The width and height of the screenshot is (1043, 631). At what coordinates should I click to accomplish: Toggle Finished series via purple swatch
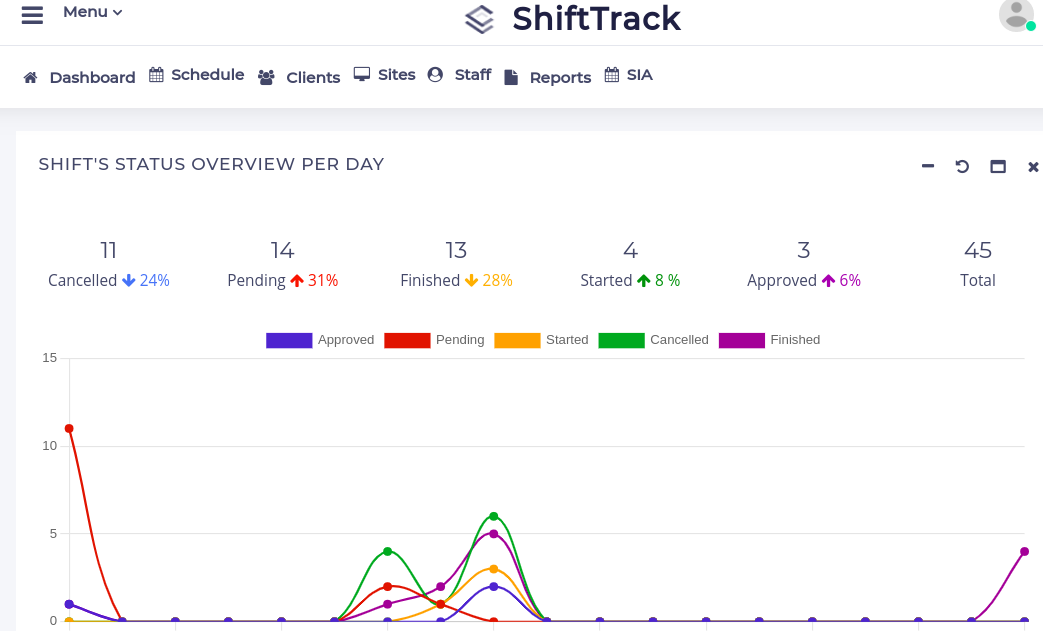742,340
